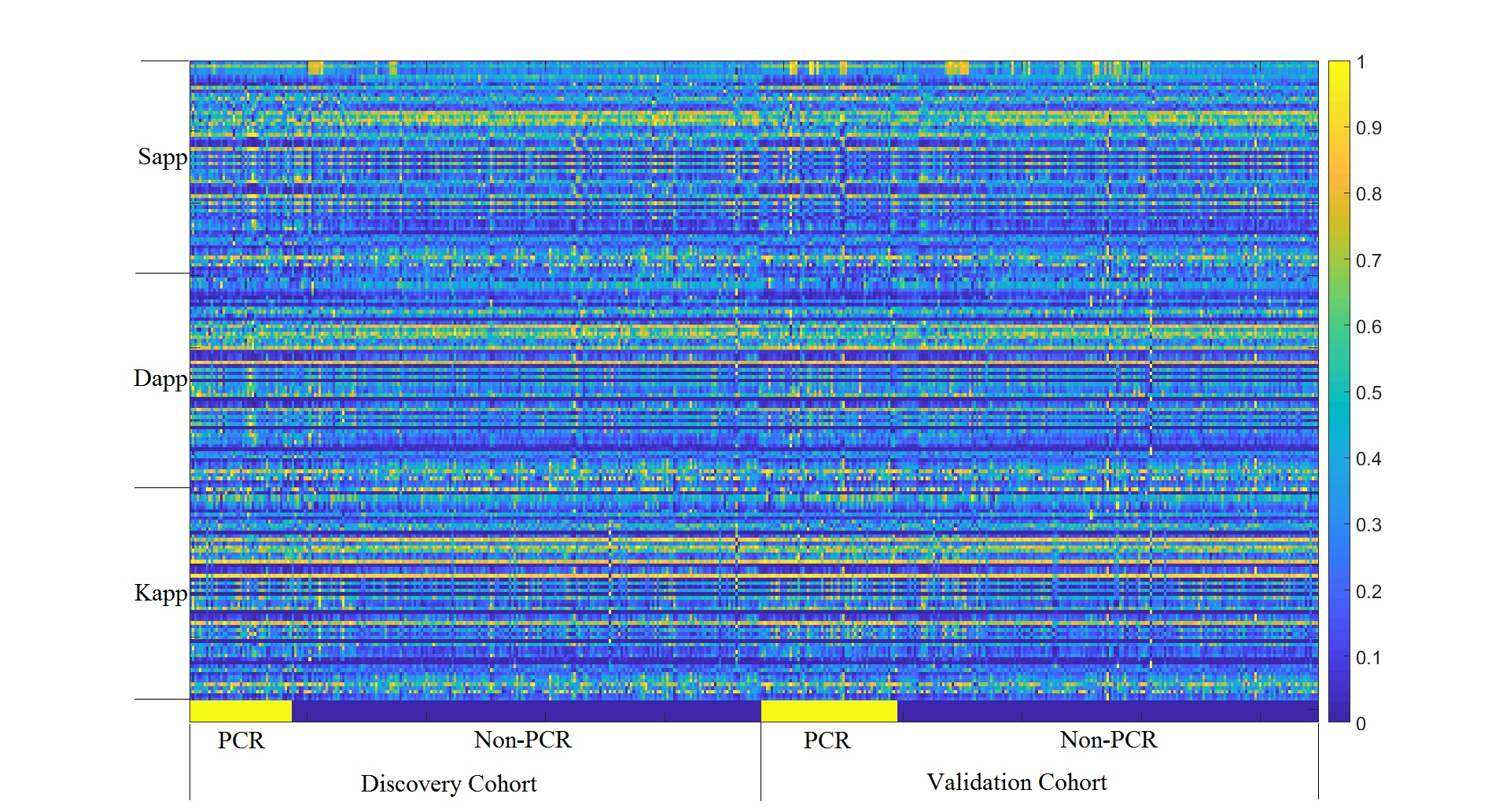Click Non-PCR label under Discovery Cohort
The image size is (1510, 812).
click(x=522, y=740)
